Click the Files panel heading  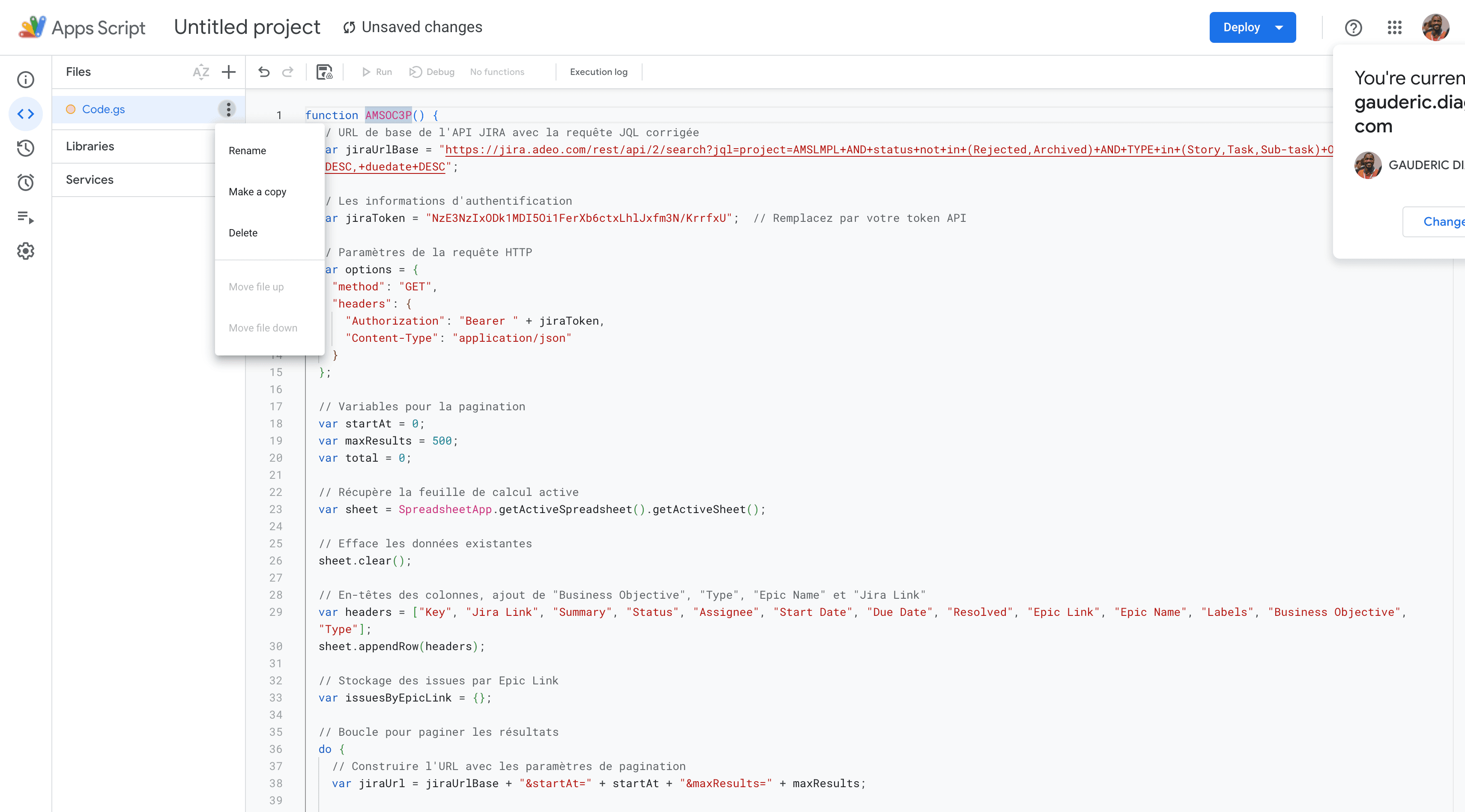pyautogui.click(x=78, y=72)
